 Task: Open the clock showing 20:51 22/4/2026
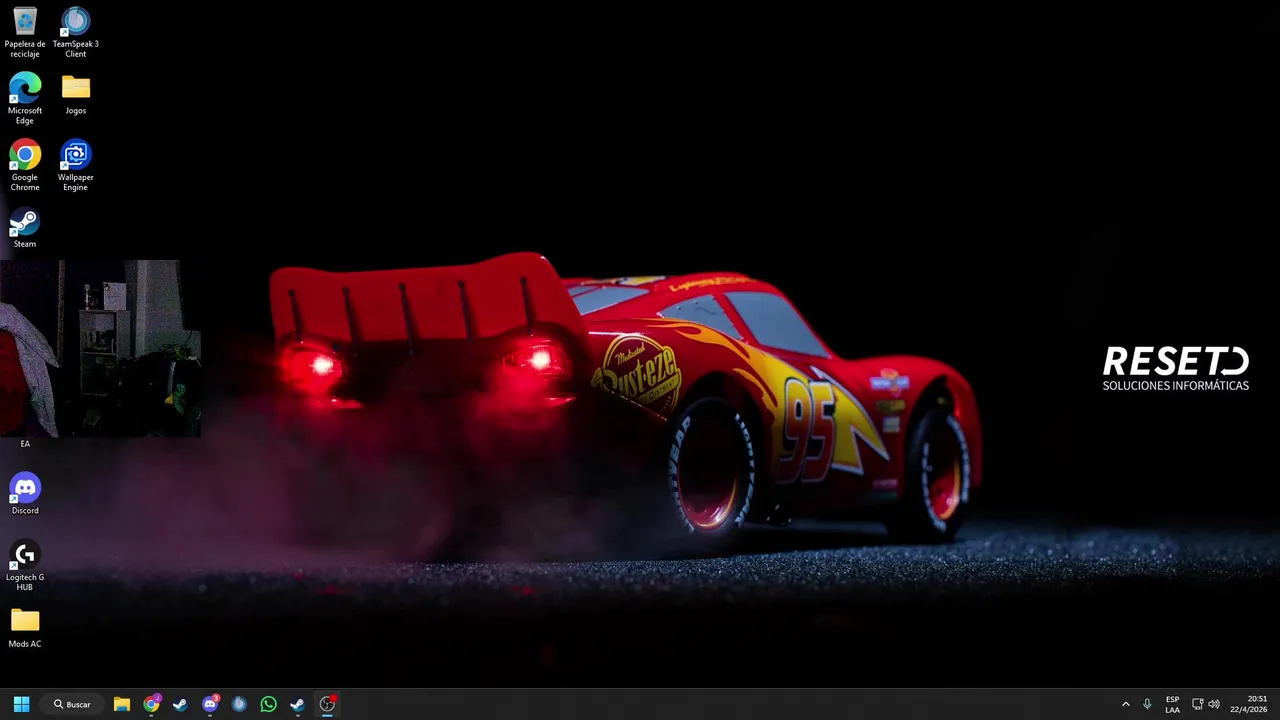(1249, 704)
